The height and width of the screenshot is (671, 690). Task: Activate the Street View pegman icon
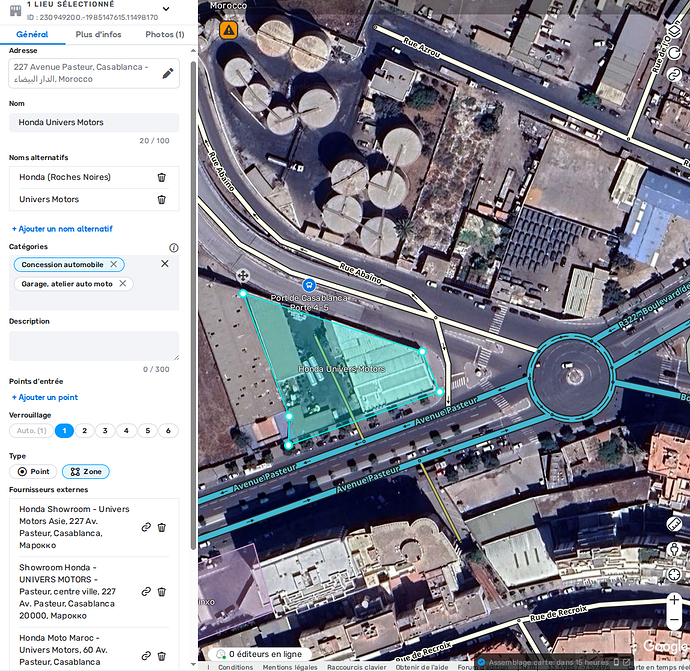click(x=674, y=550)
